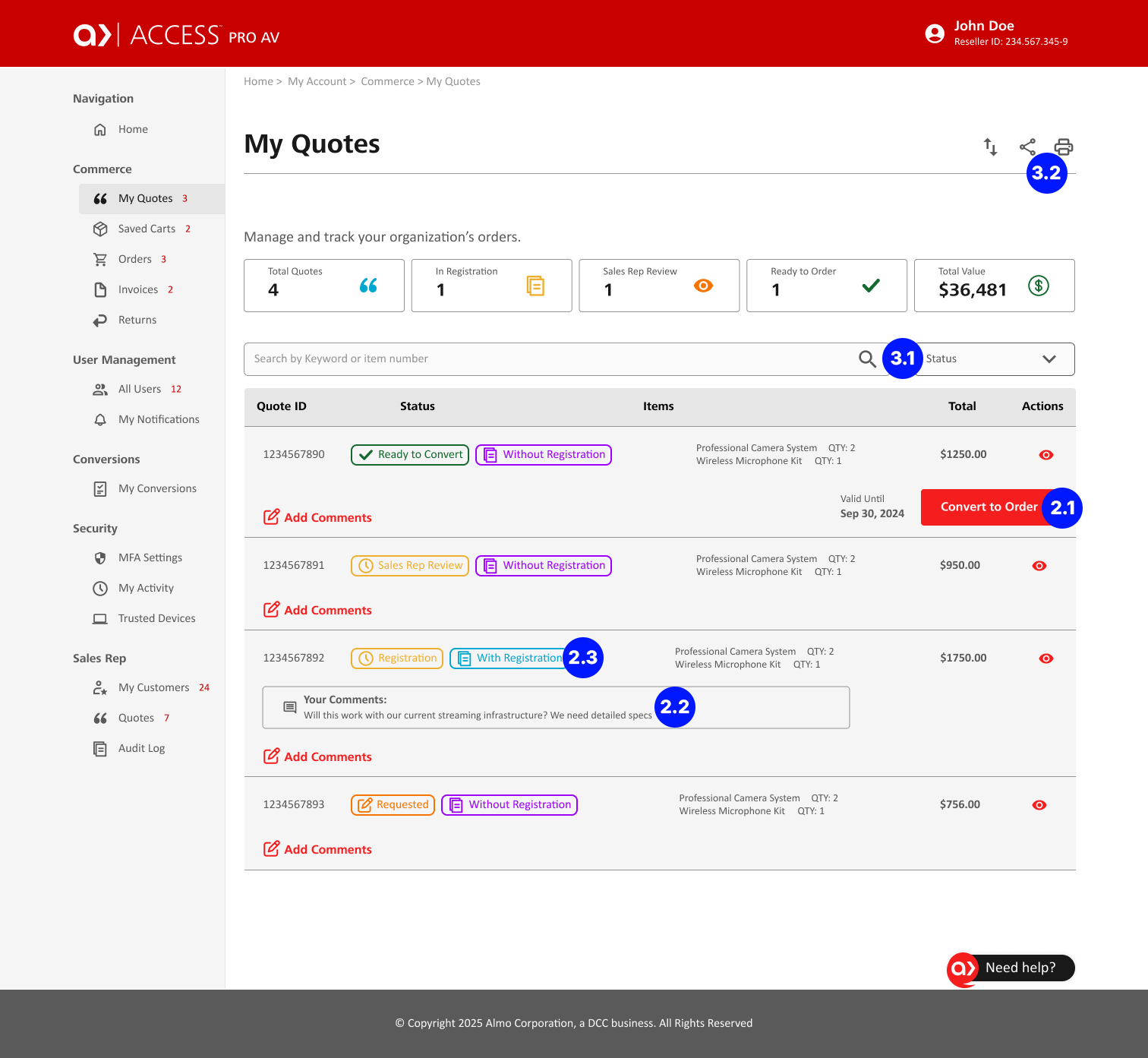Click the Total Value summary card
This screenshot has width=1148, height=1058.
click(995, 286)
